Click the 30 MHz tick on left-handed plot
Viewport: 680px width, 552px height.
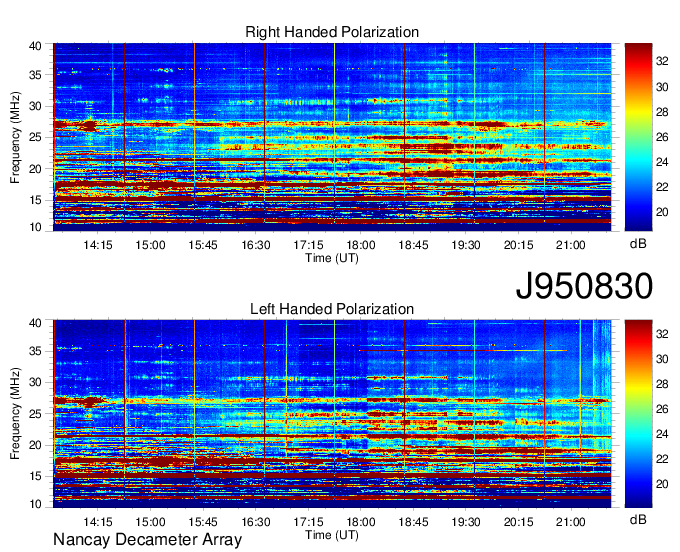(35, 382)
